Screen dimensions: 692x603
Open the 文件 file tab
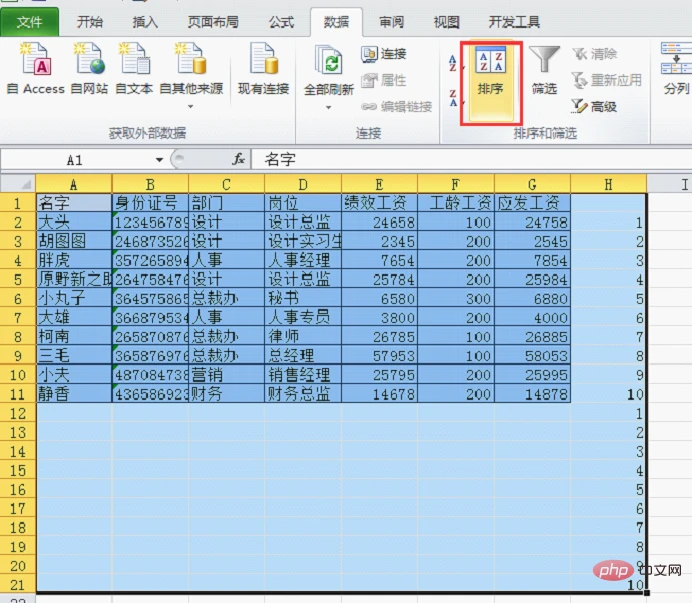coord(30,22)
